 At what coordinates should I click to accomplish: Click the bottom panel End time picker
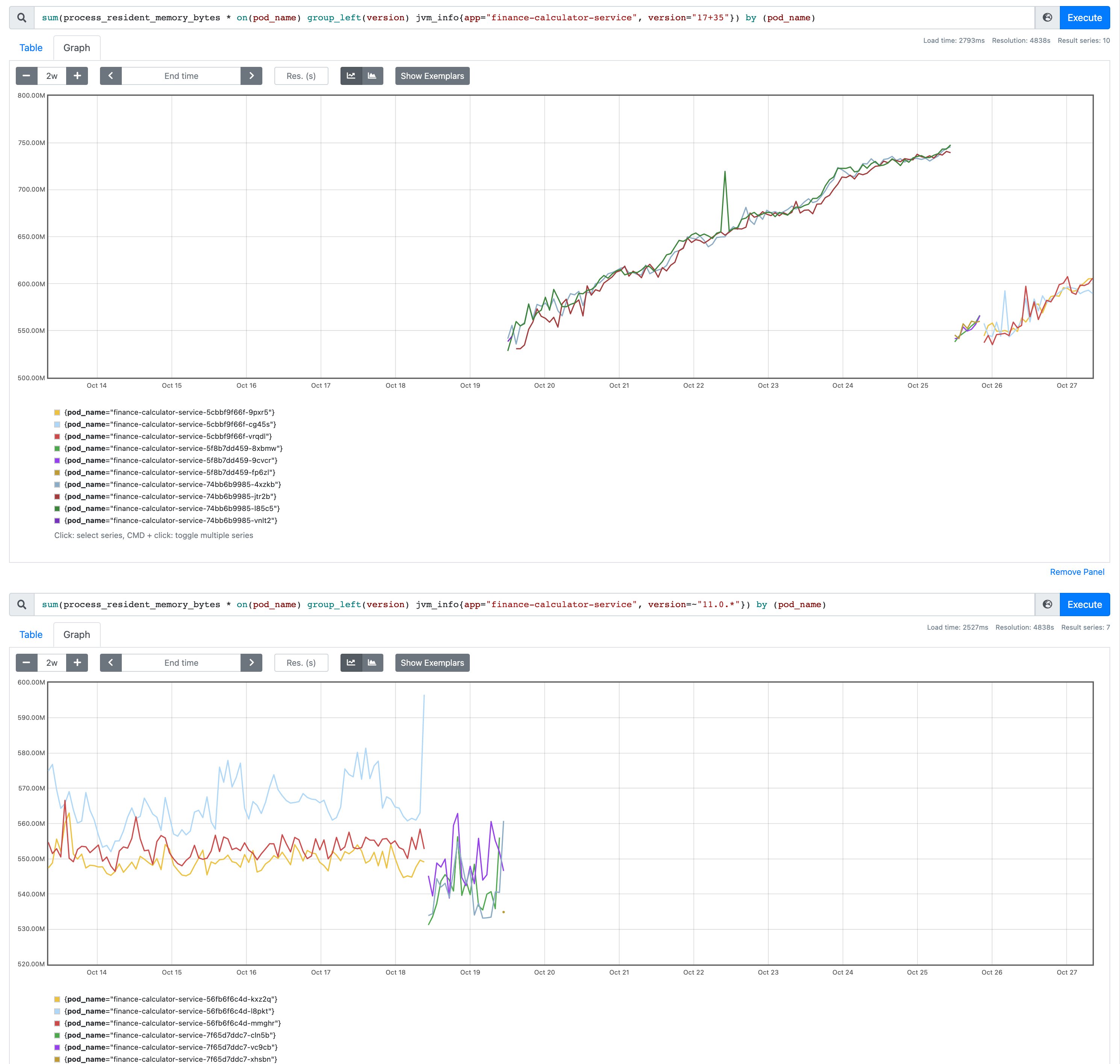click(x=181, y=662)
